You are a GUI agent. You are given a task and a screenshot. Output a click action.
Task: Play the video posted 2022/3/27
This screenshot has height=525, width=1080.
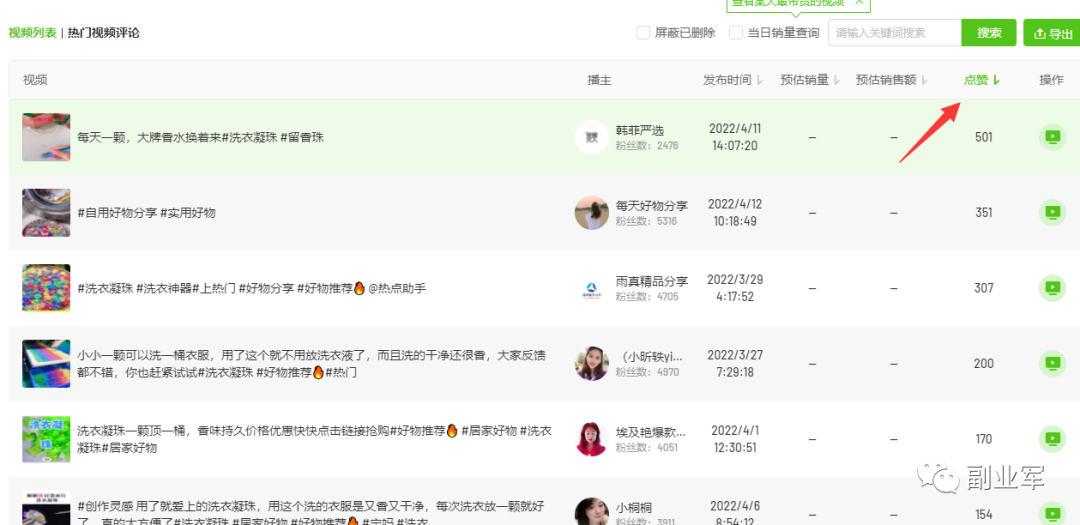click(1052, 363)
